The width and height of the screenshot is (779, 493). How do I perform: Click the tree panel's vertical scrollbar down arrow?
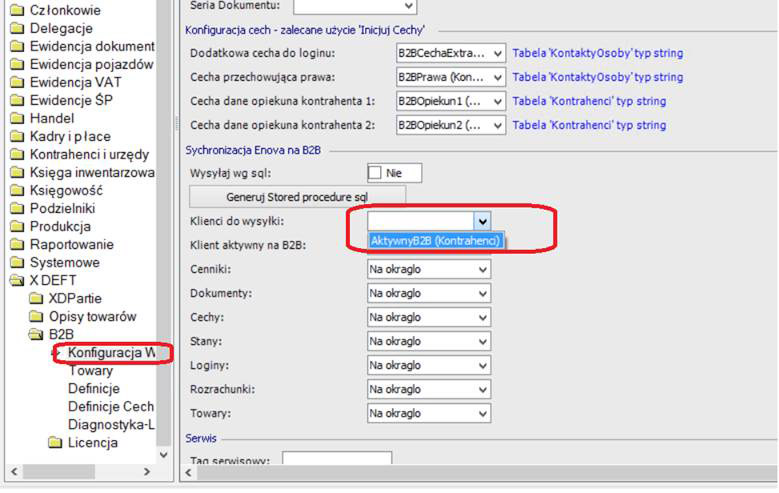coord(164,453)
